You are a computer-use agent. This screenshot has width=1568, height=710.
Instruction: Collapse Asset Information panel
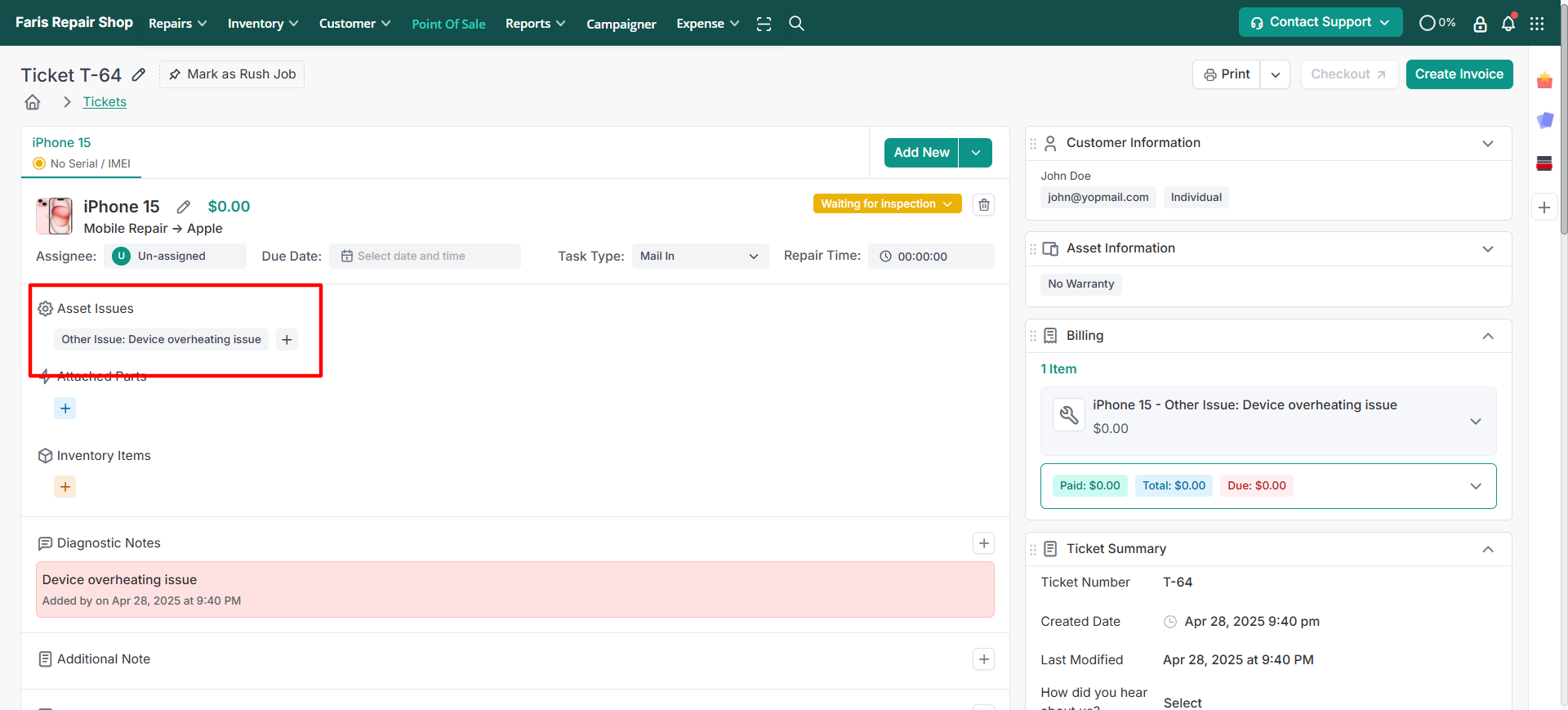coord(1488,249)
